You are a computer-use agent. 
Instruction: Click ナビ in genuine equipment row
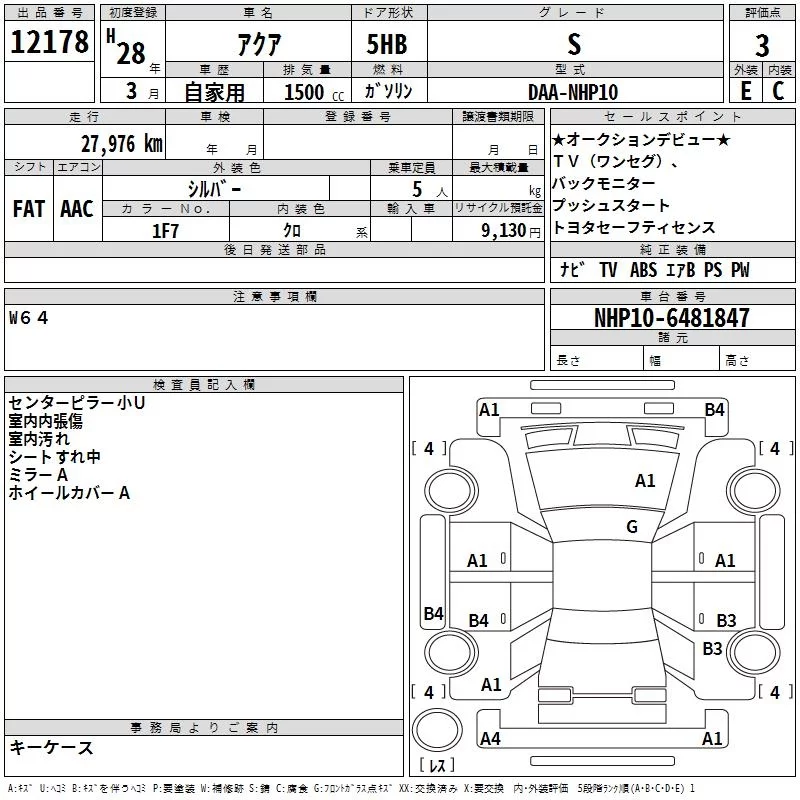[572, 269]
